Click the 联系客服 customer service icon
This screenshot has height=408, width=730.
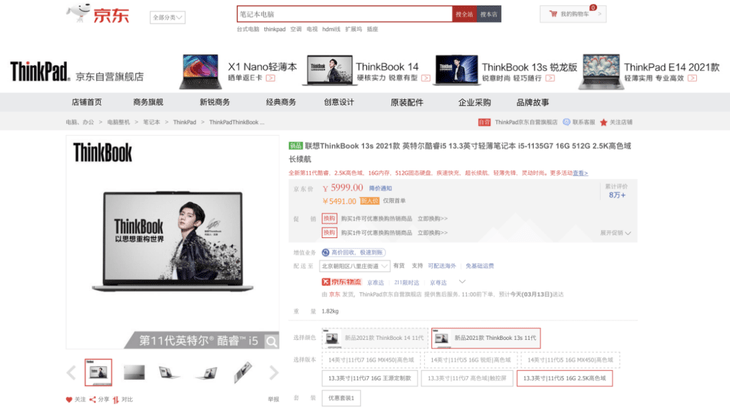pos(566,122)
